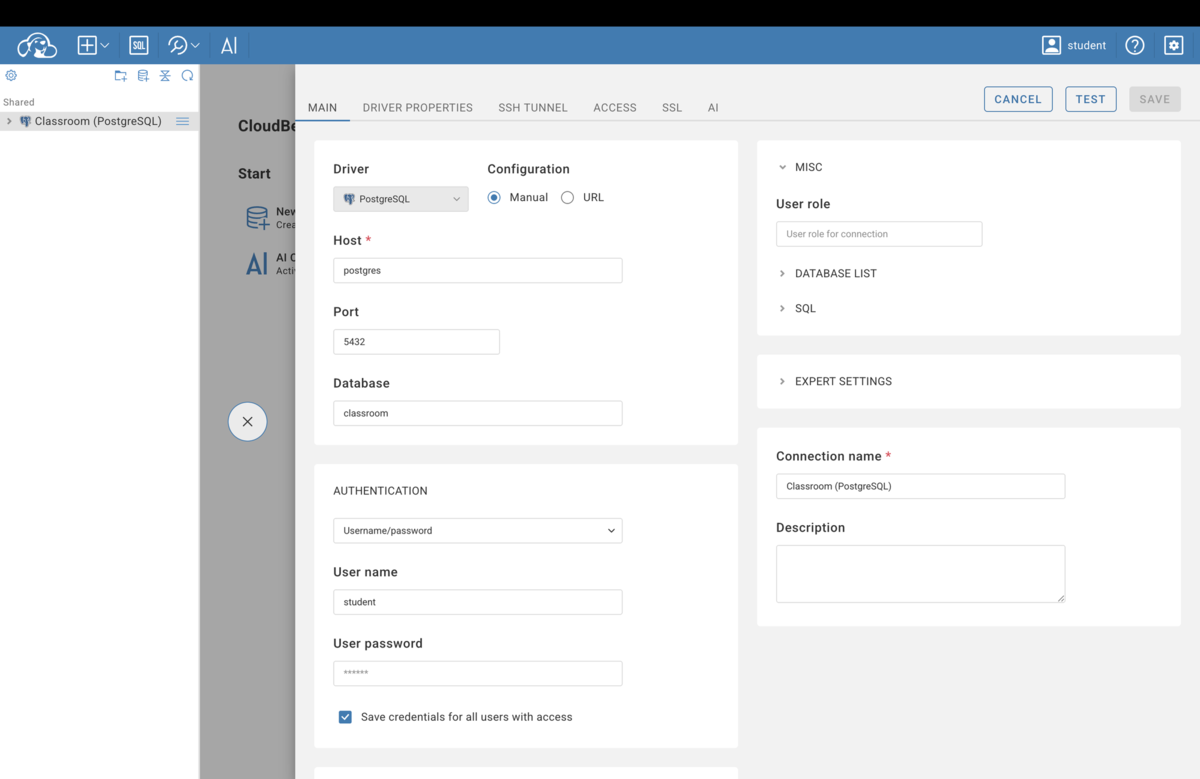Open the Driver PostgreSQL dropdown
This screenshot has height=779, width=1200.
click(400, 199)
